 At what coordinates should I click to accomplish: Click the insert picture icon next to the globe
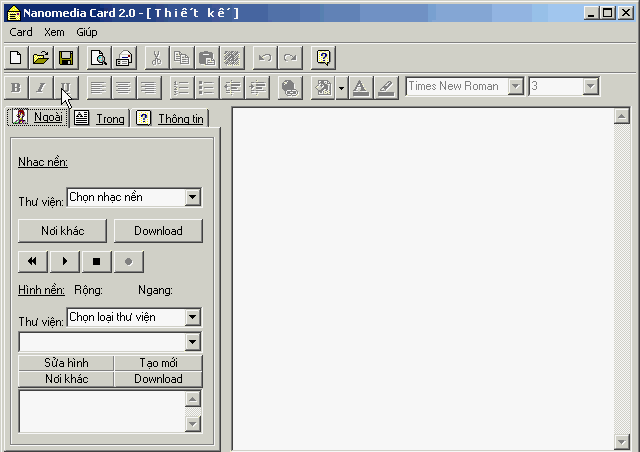323,87
